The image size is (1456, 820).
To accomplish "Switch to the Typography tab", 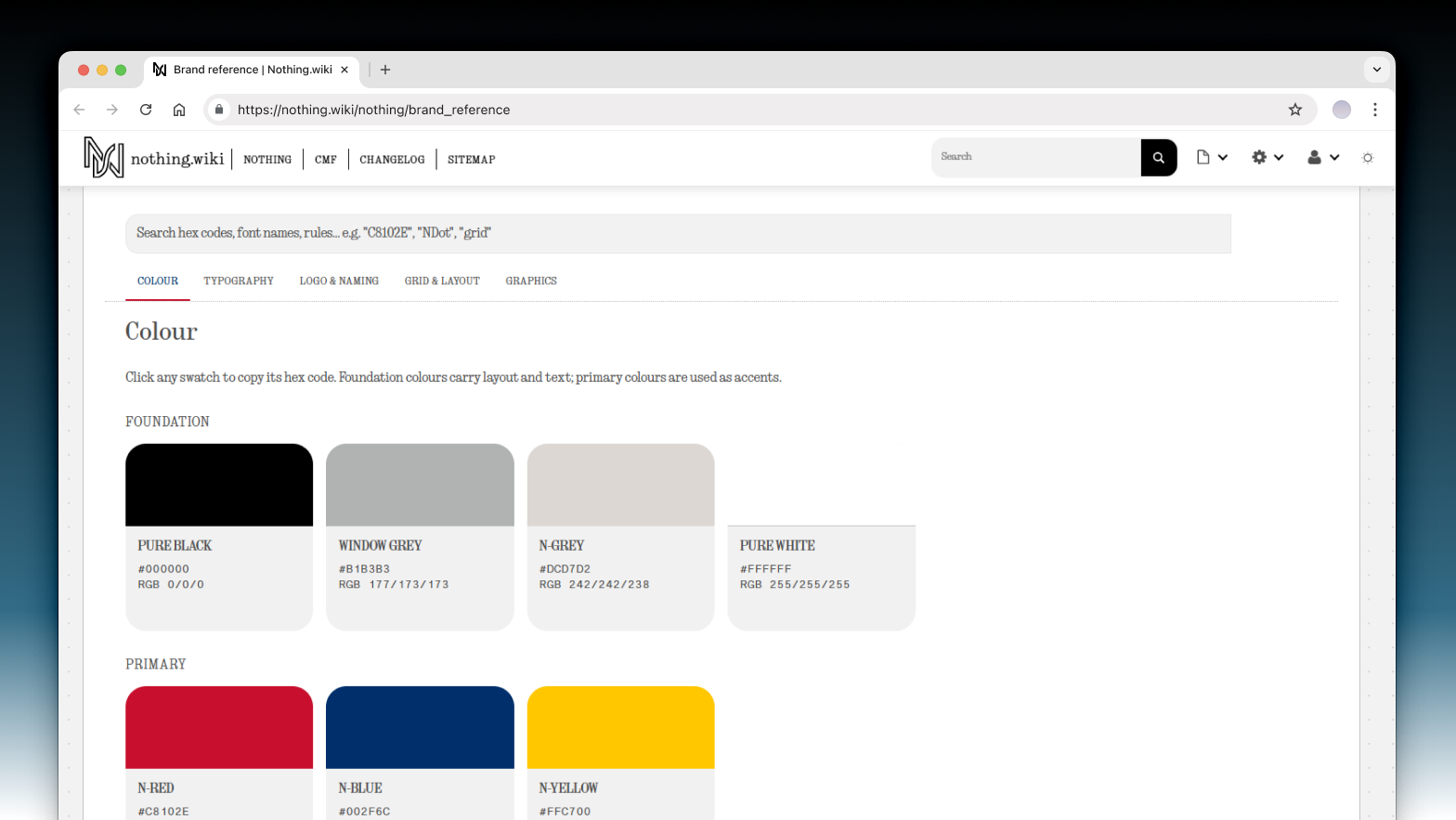I will tap(239, 281).
